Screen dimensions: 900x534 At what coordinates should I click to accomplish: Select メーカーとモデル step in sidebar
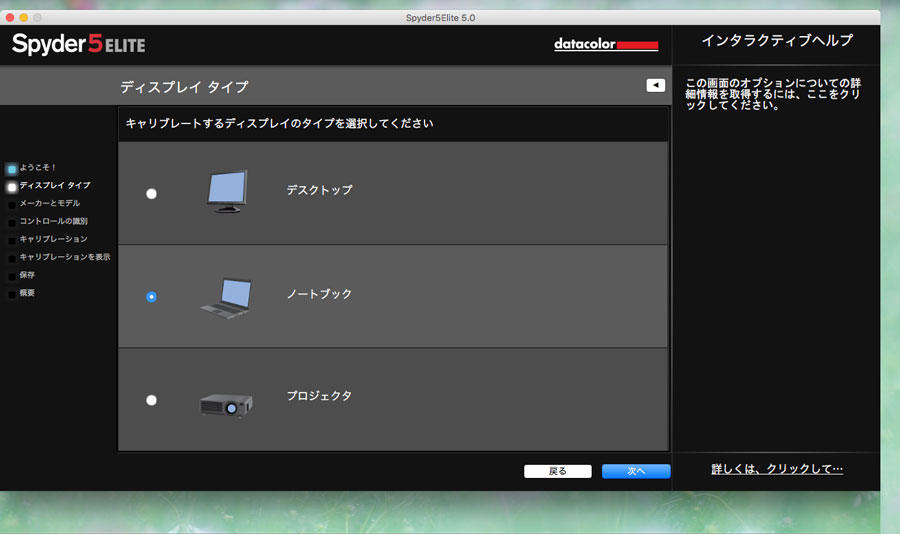pos(50,203)
